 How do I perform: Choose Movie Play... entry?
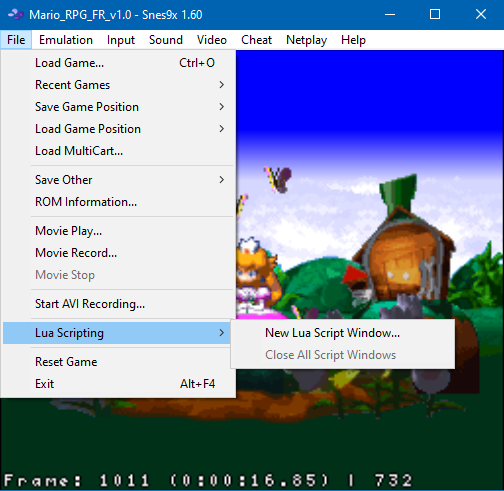coord(117,231)
